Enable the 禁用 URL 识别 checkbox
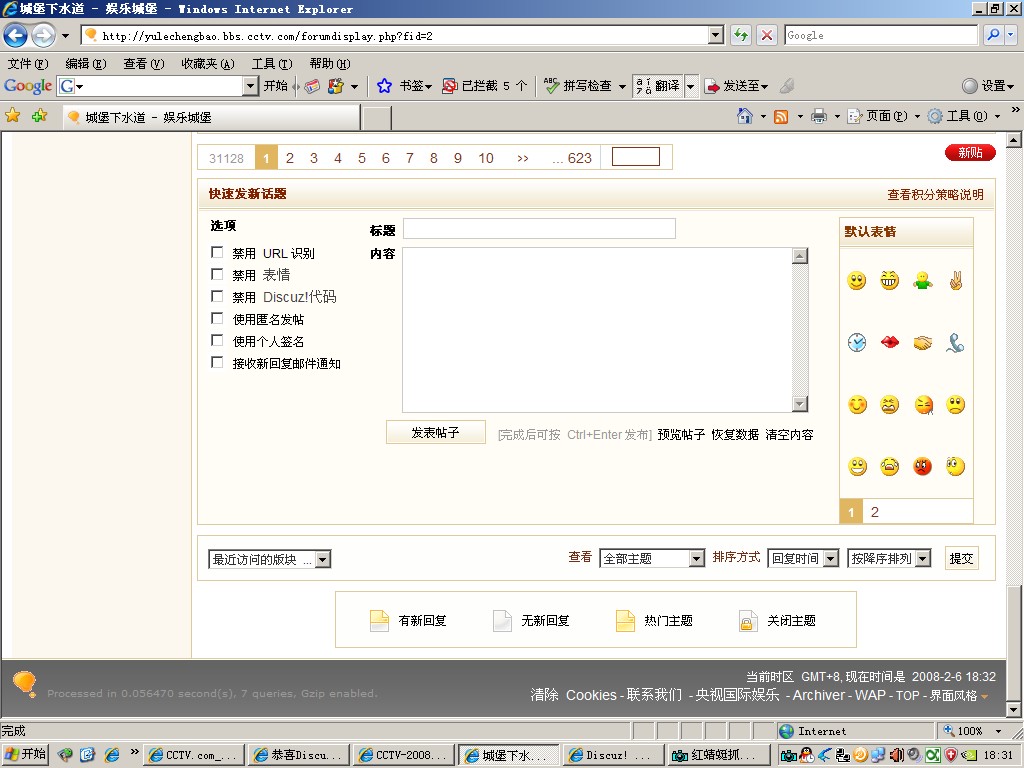This screenshot has width=1024, height=768. pos(217,252)
